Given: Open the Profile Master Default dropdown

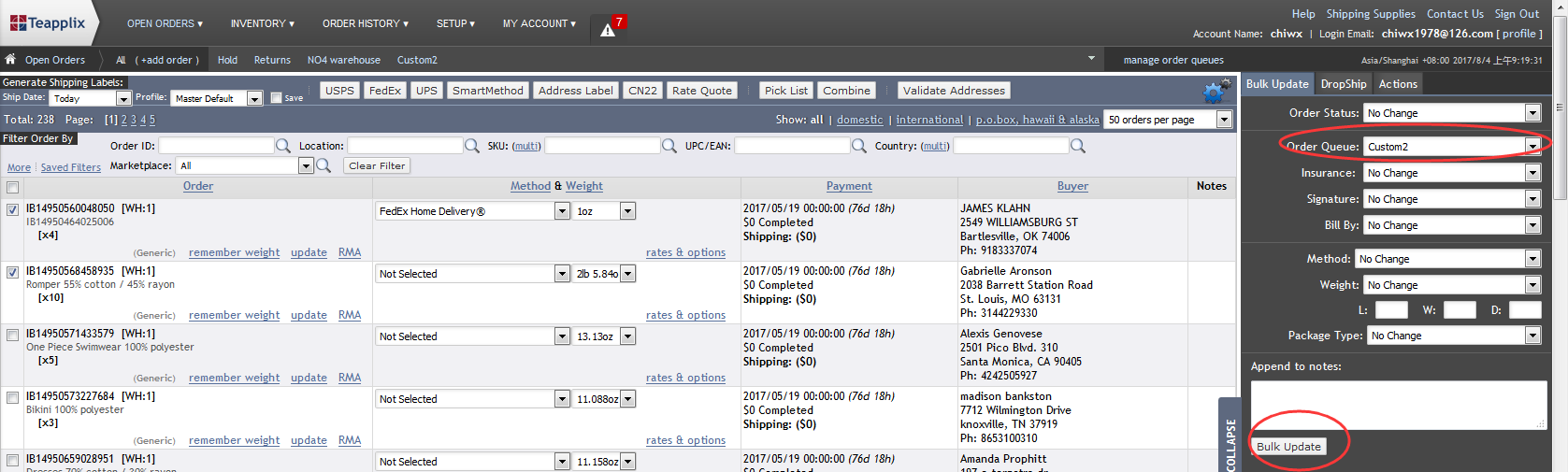Looking at the screenshot, I should tap(217, 98).
